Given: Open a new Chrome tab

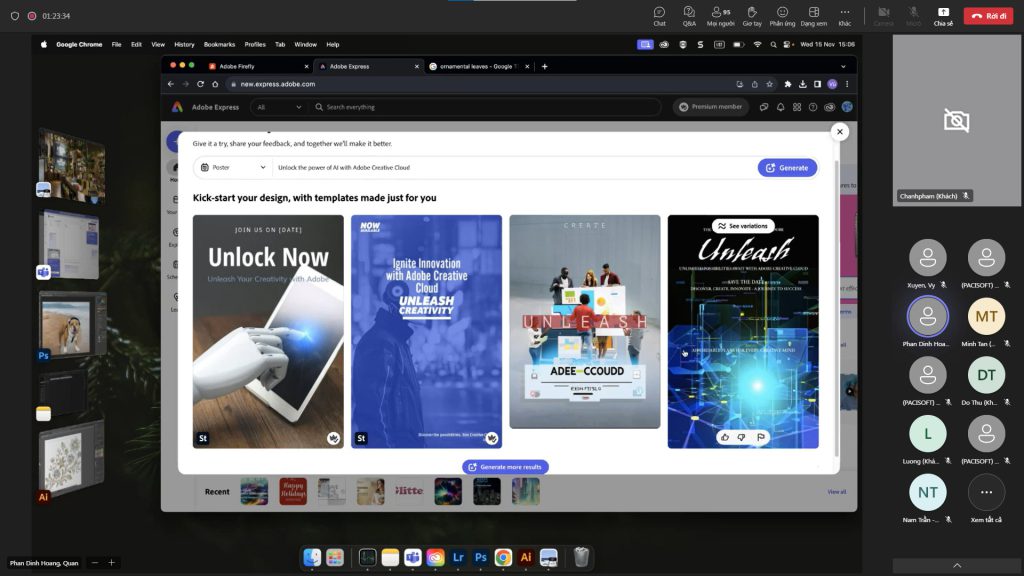Looking at the screenshot, I should click(x=545, y=66).
